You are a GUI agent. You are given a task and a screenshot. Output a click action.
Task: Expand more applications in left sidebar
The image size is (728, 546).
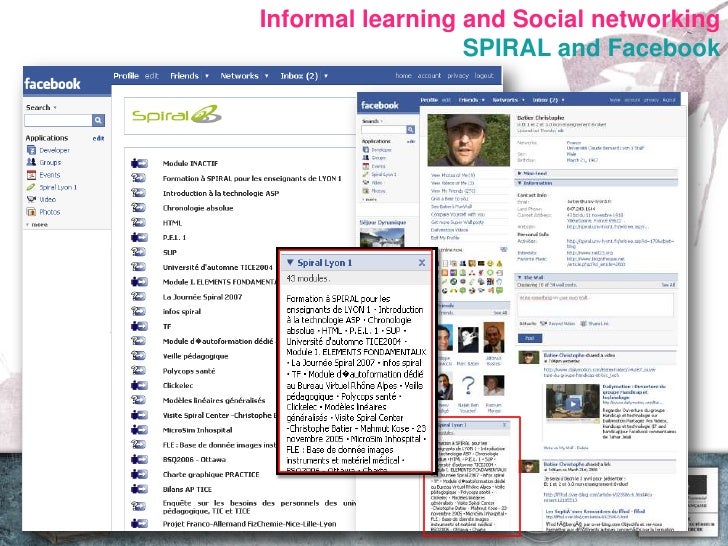(x=37, y=224)
